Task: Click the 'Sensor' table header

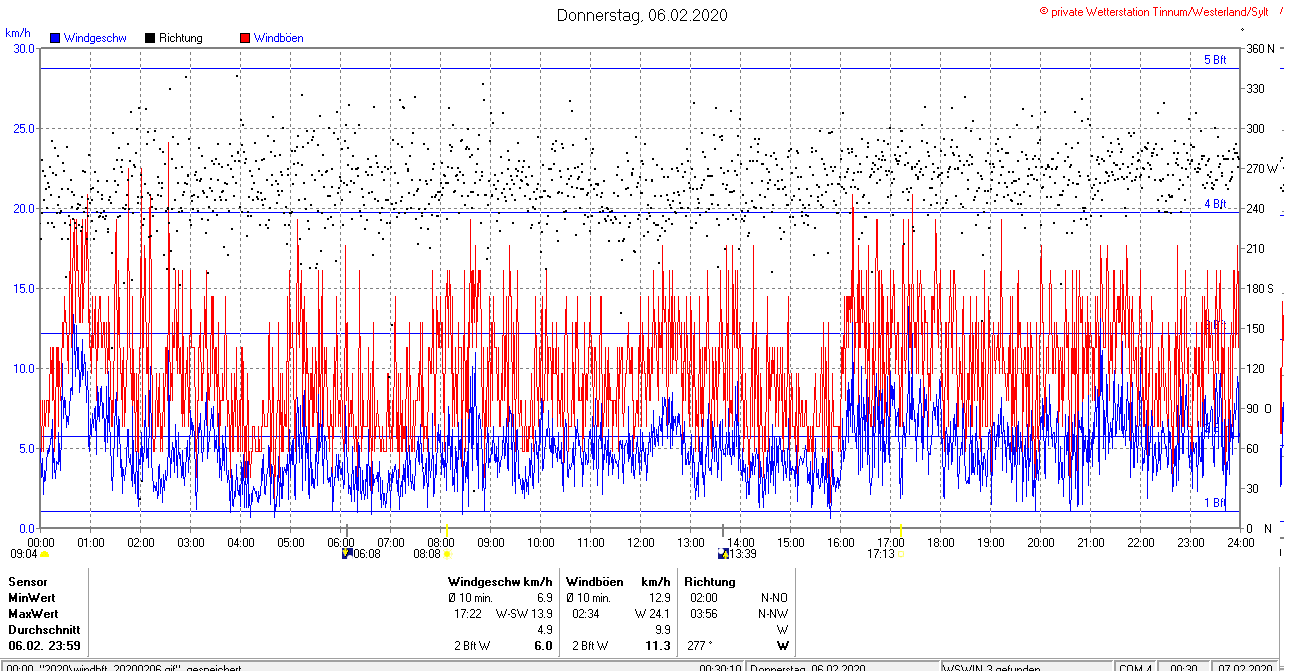Action: [x=28, y=581]
